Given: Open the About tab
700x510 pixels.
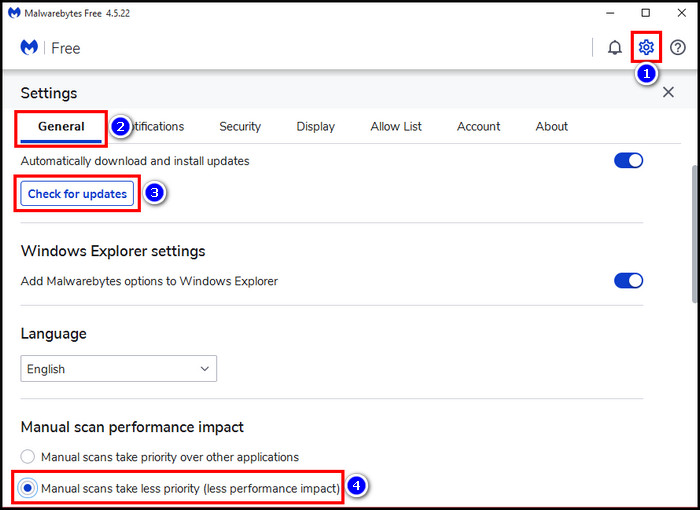Looking at the screenshot, I should pyautogui.click(x=552, y=127).
